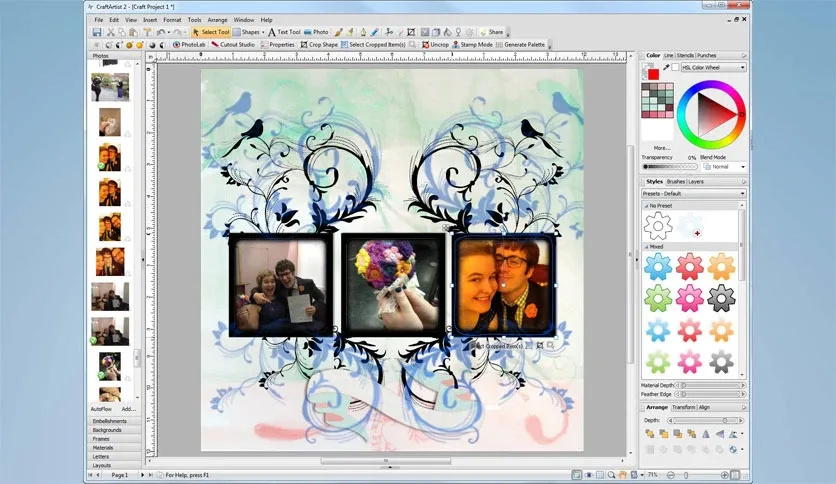Screen dimensions: 836x484
Task: Switch to the Line tab
Action: 669,55
